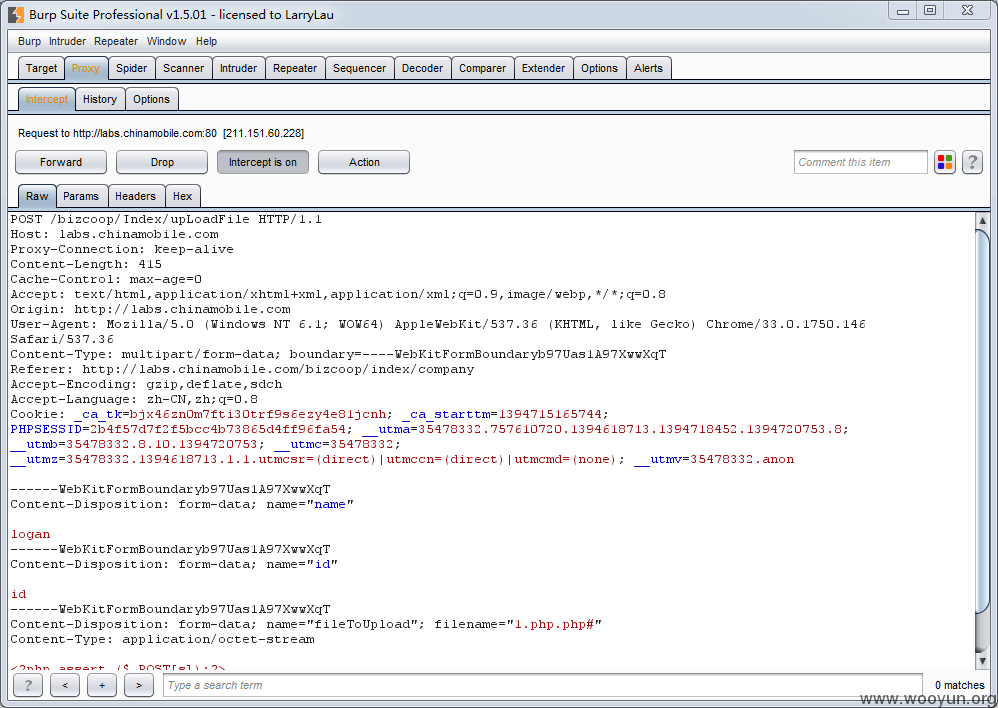Click the Accept-Encoding header line
998x708 pixels.
[x=146, y=385]
